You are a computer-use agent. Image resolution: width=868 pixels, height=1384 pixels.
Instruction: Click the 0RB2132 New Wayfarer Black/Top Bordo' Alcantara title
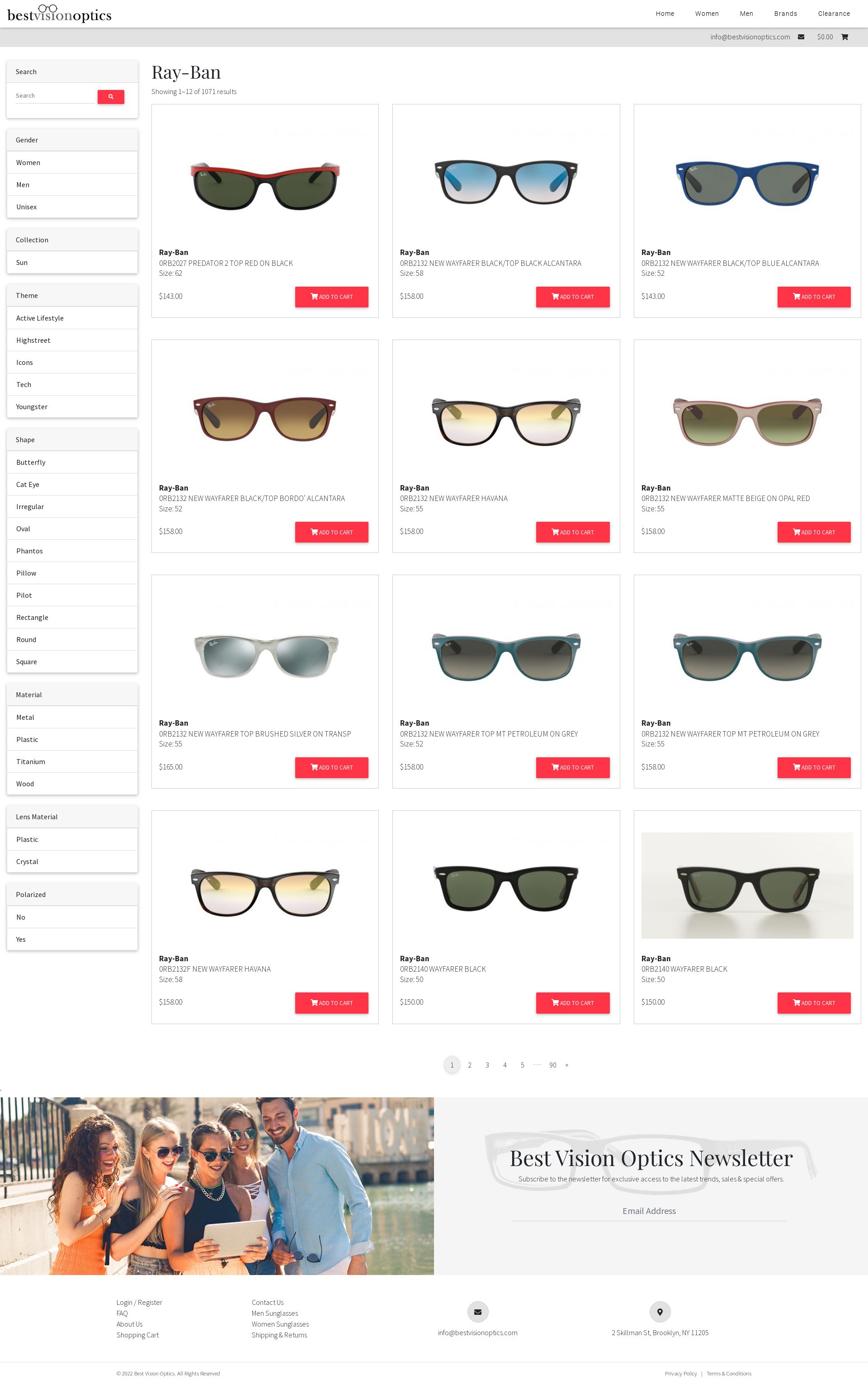coord(252,498)
